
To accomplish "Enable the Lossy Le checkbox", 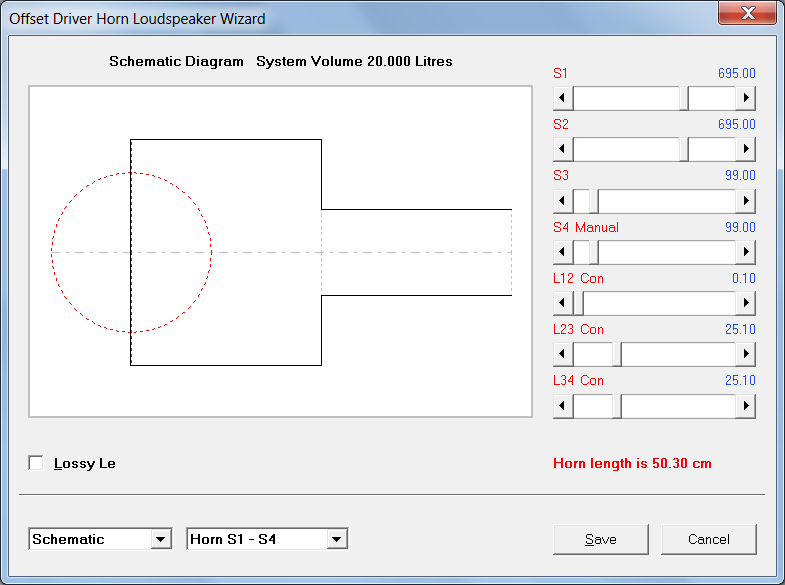I will pos(36,463).
